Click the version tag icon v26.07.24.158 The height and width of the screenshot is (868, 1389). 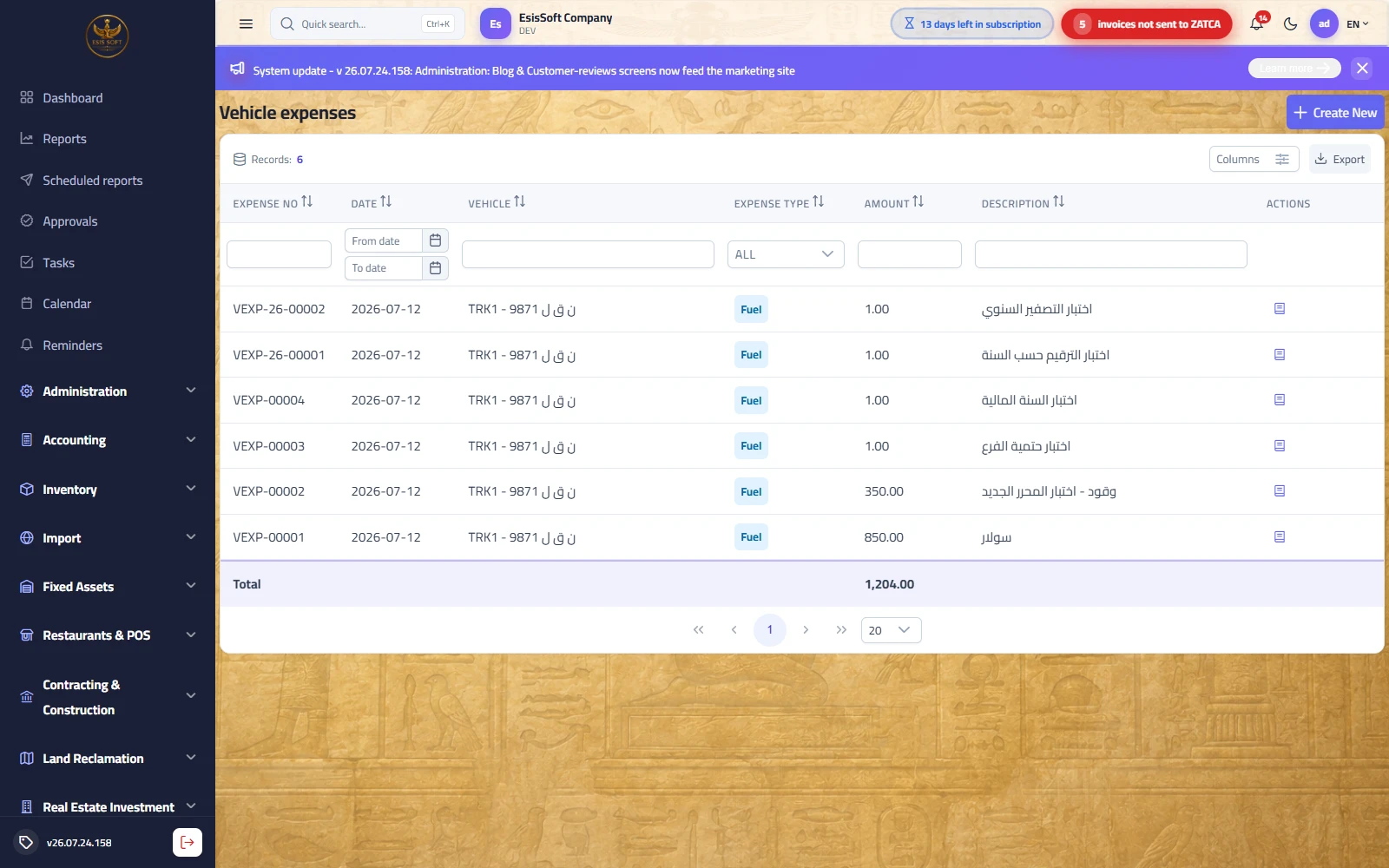point(26,842)
